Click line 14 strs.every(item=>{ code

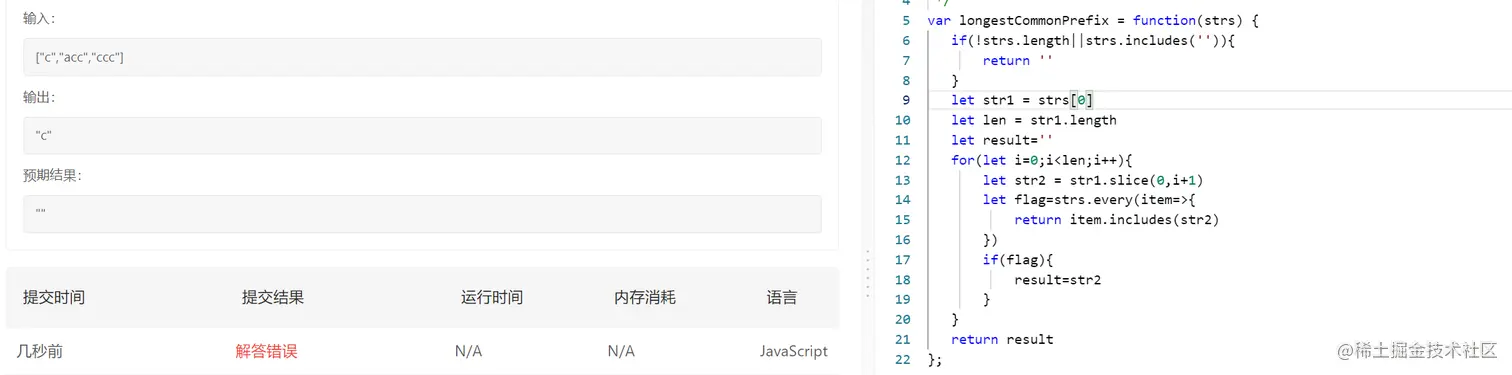[1089, 200]
